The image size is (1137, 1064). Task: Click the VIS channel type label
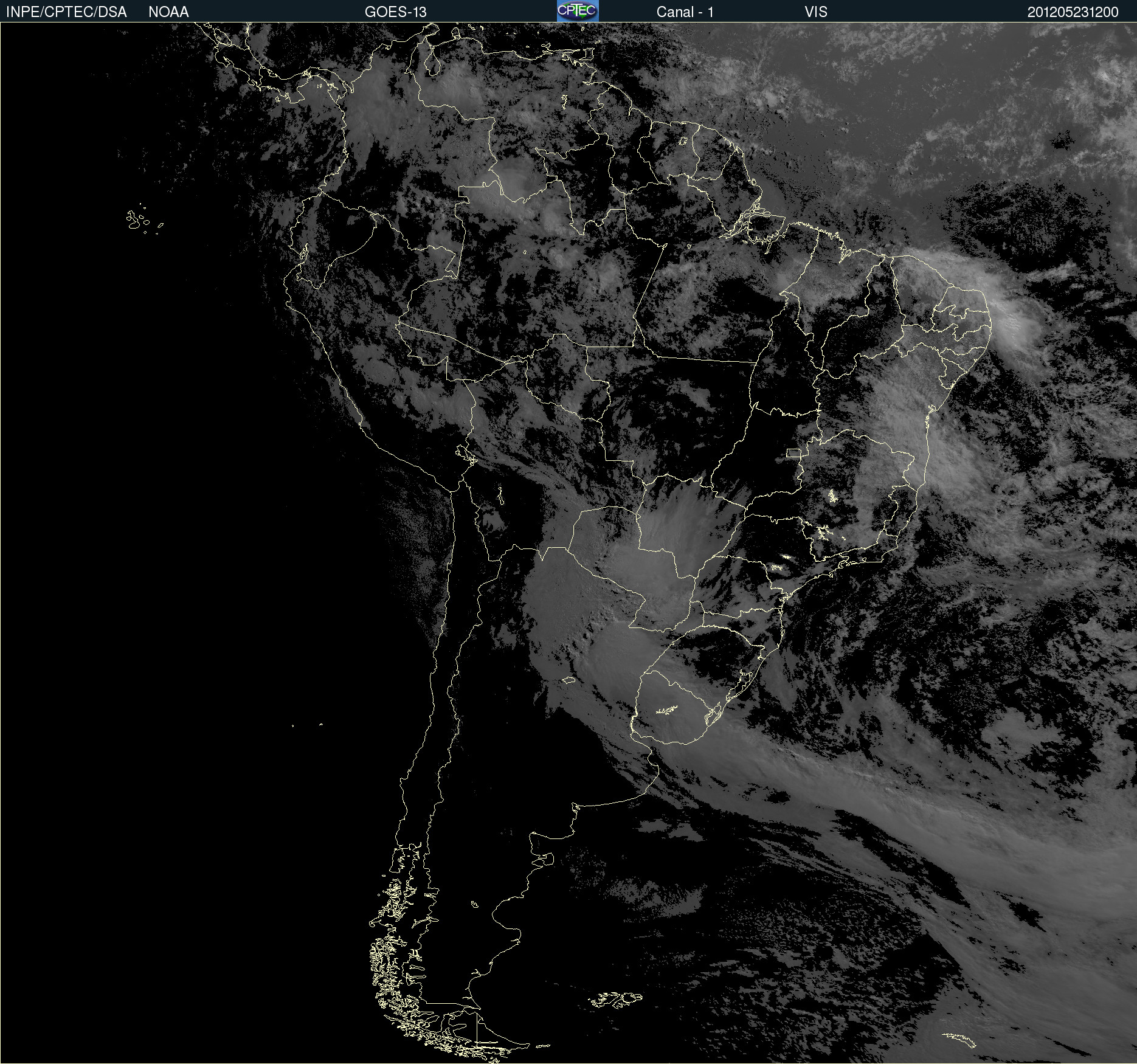[x=815, y=12]
